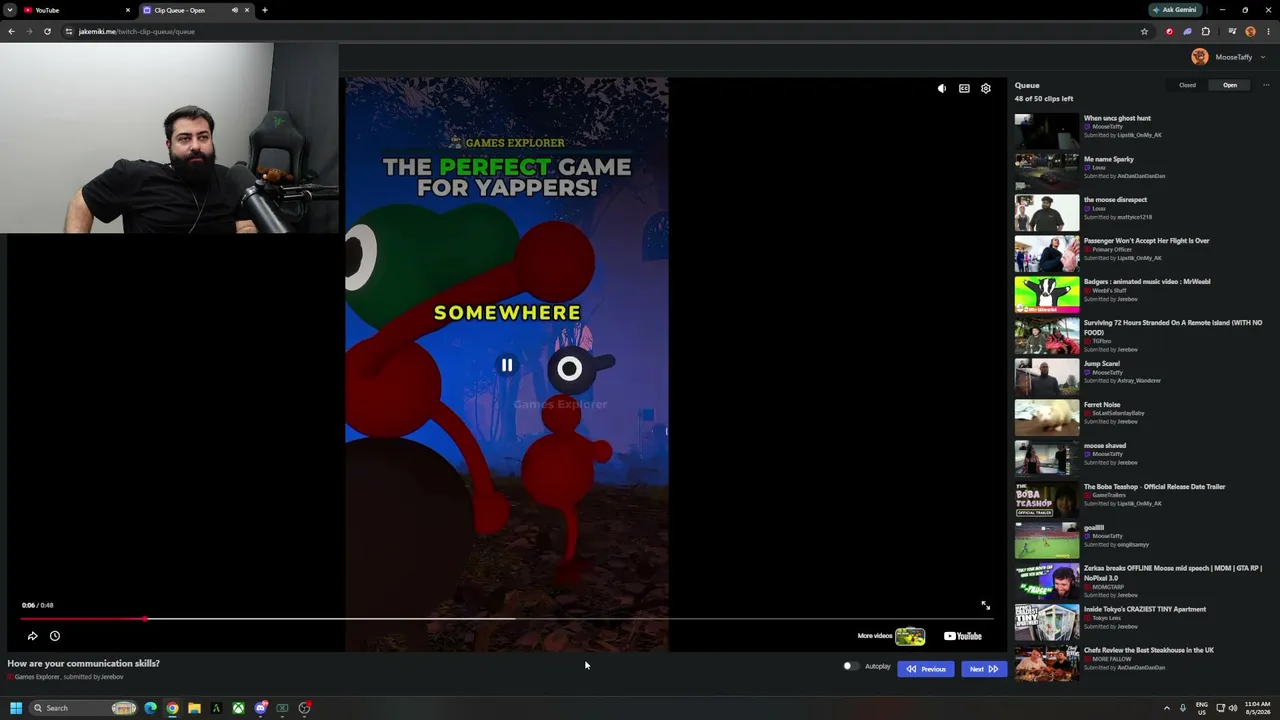Bookmark this page with the star icon

(x=1144, y=31)
